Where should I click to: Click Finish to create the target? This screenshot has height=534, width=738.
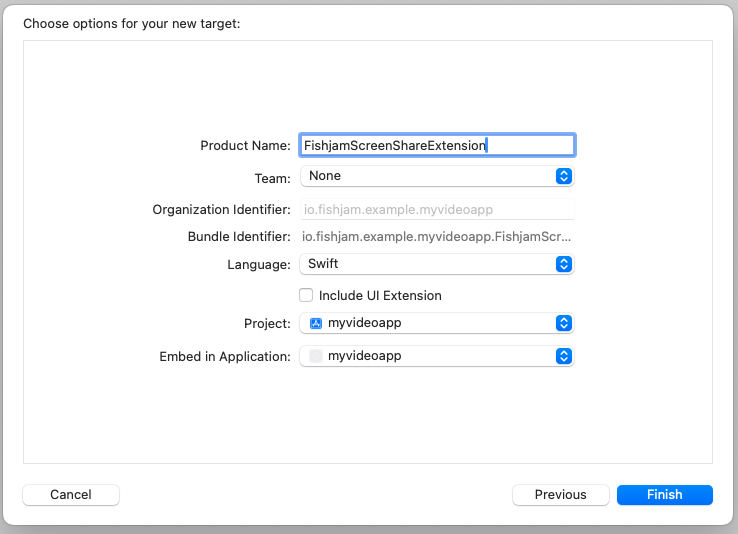[664, 495]
